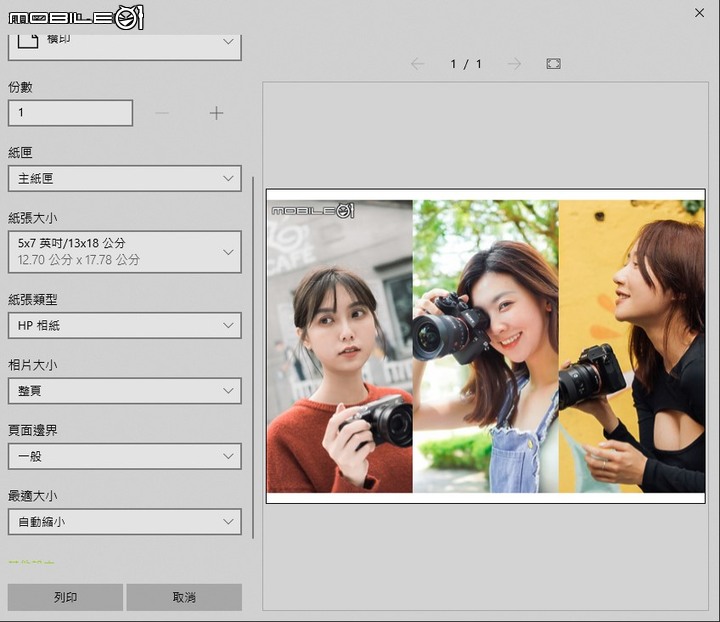
Task: Click the print preview image
Action: [486, 346]
